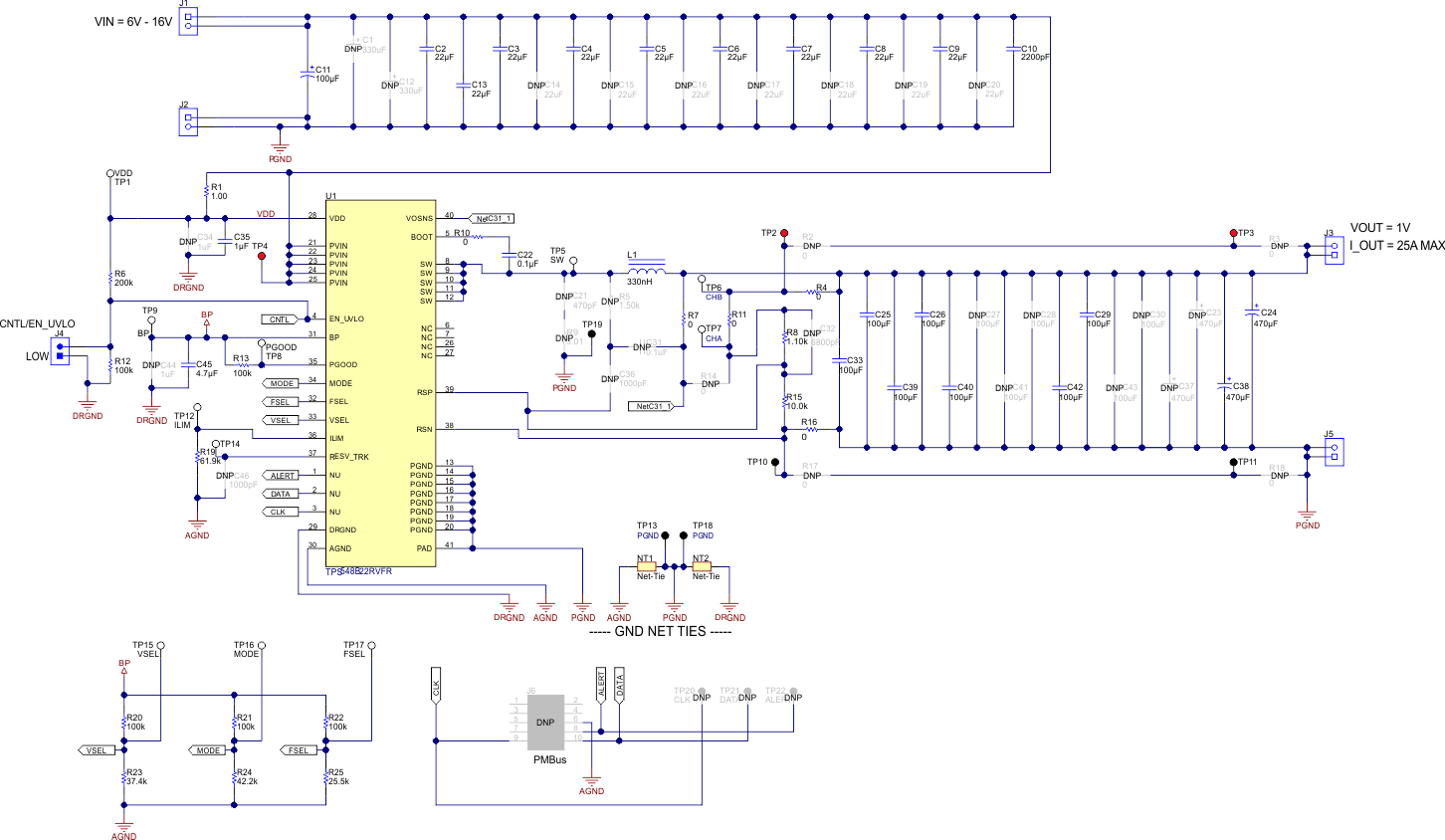Select the 'PMBus' label under J6

549,759
